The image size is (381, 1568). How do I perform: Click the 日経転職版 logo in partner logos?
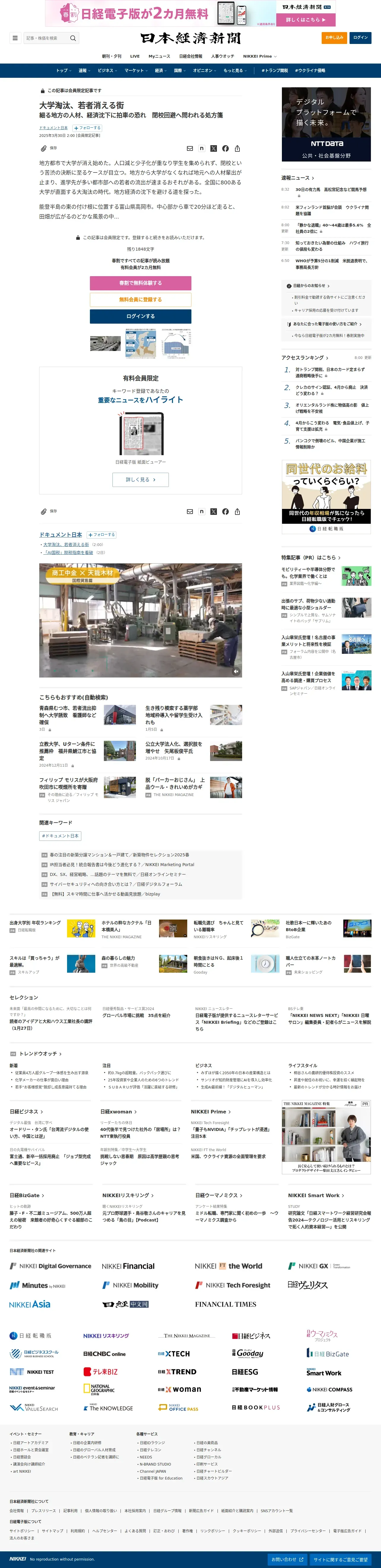(31, 1336)
